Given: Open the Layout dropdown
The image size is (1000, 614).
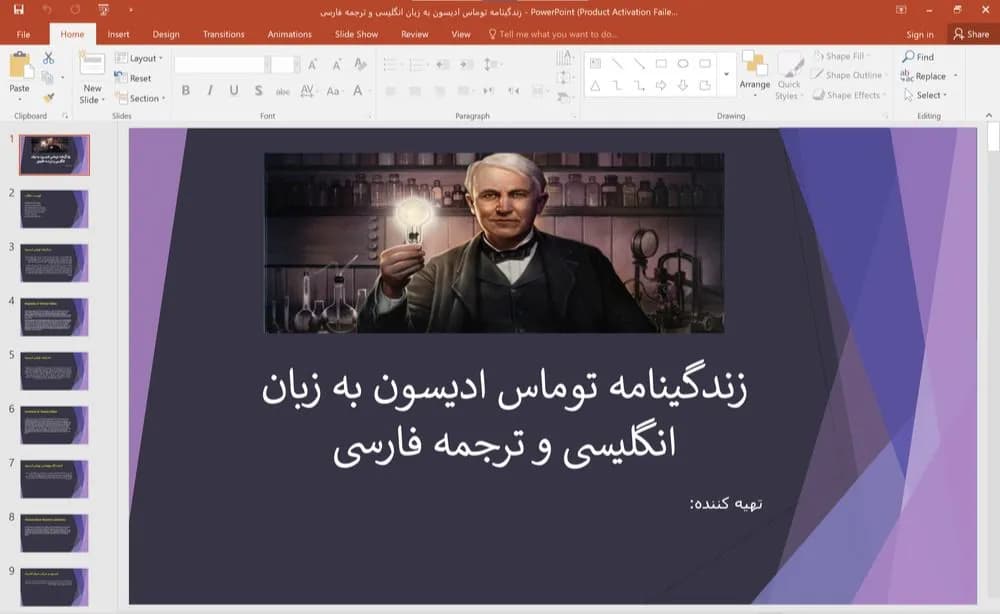Looking at the screenshot, I should click(139, 58).
